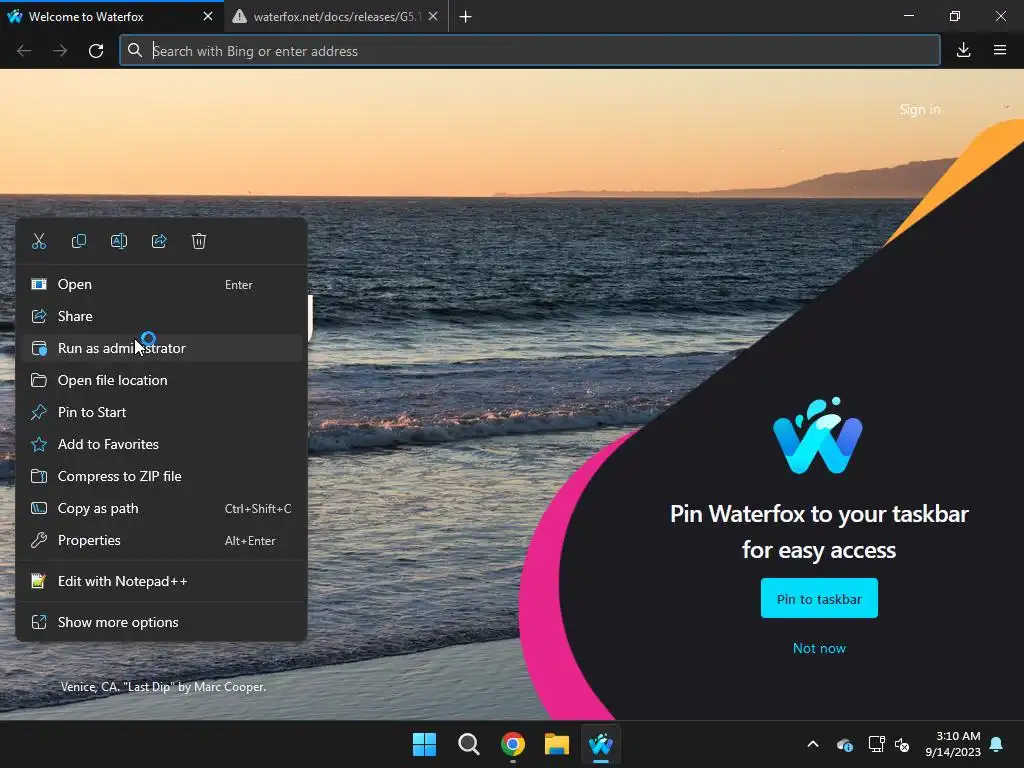Click the Waterfox logo above the heading
1024x768 pixels.
tap(818, 435)
